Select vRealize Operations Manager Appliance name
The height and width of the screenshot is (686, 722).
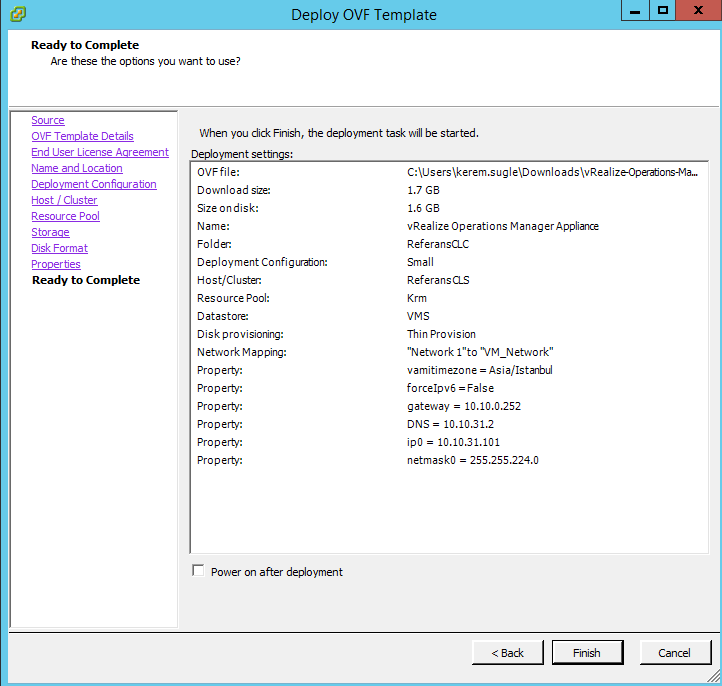tap(503, 226)
